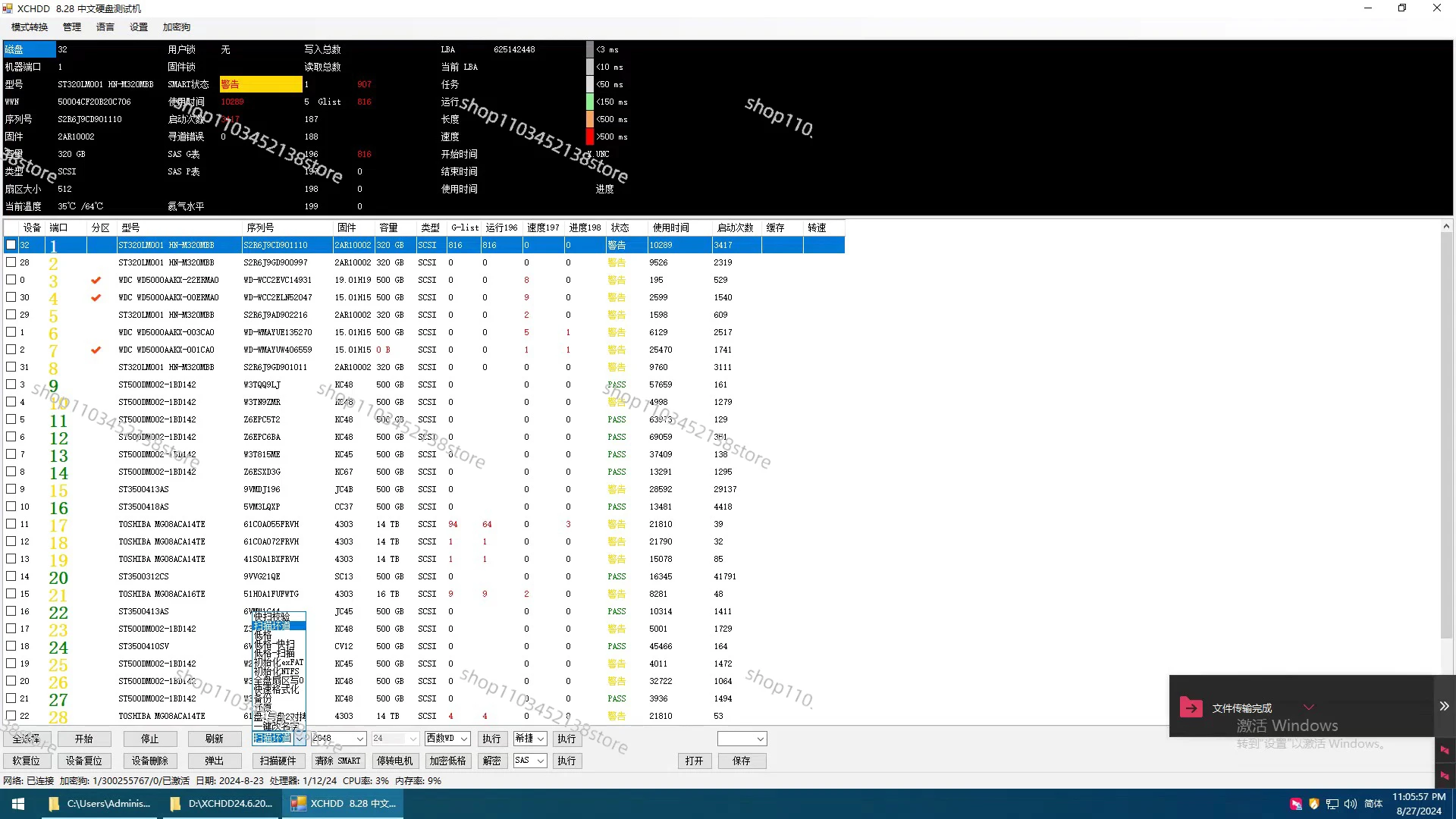Open the 加密狗 menu
1456x819 pixels.
point(176,27)
